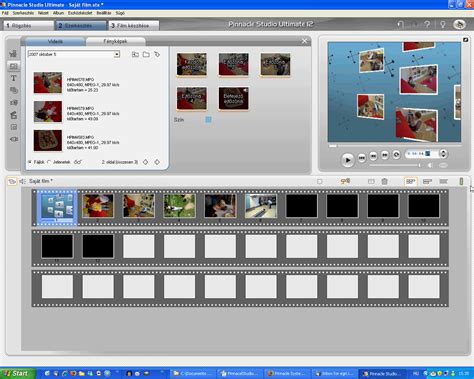Click the Szín blue color swatch
This screenshot has width=474, height=379.
[x=208, y=120]
